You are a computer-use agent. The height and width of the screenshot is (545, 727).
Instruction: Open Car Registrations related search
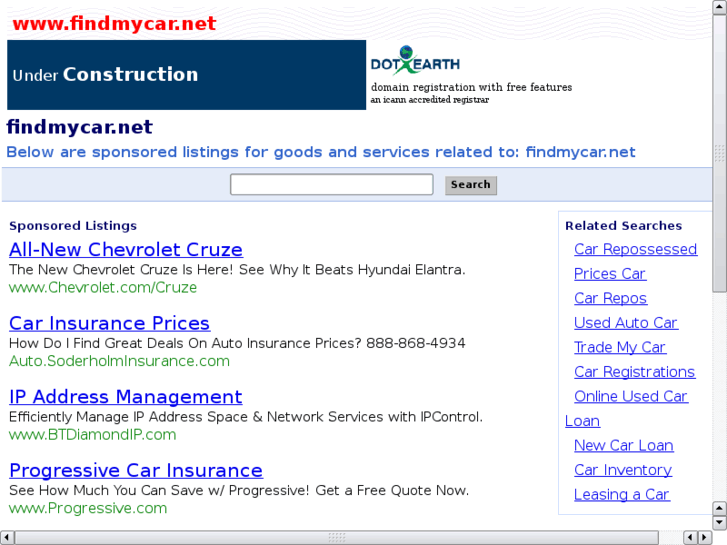pos(634,372)
